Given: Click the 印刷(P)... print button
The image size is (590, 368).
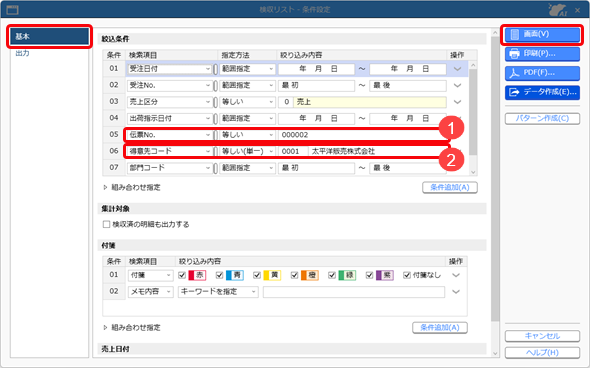Looking at the screenshot, I should [542, 53].
